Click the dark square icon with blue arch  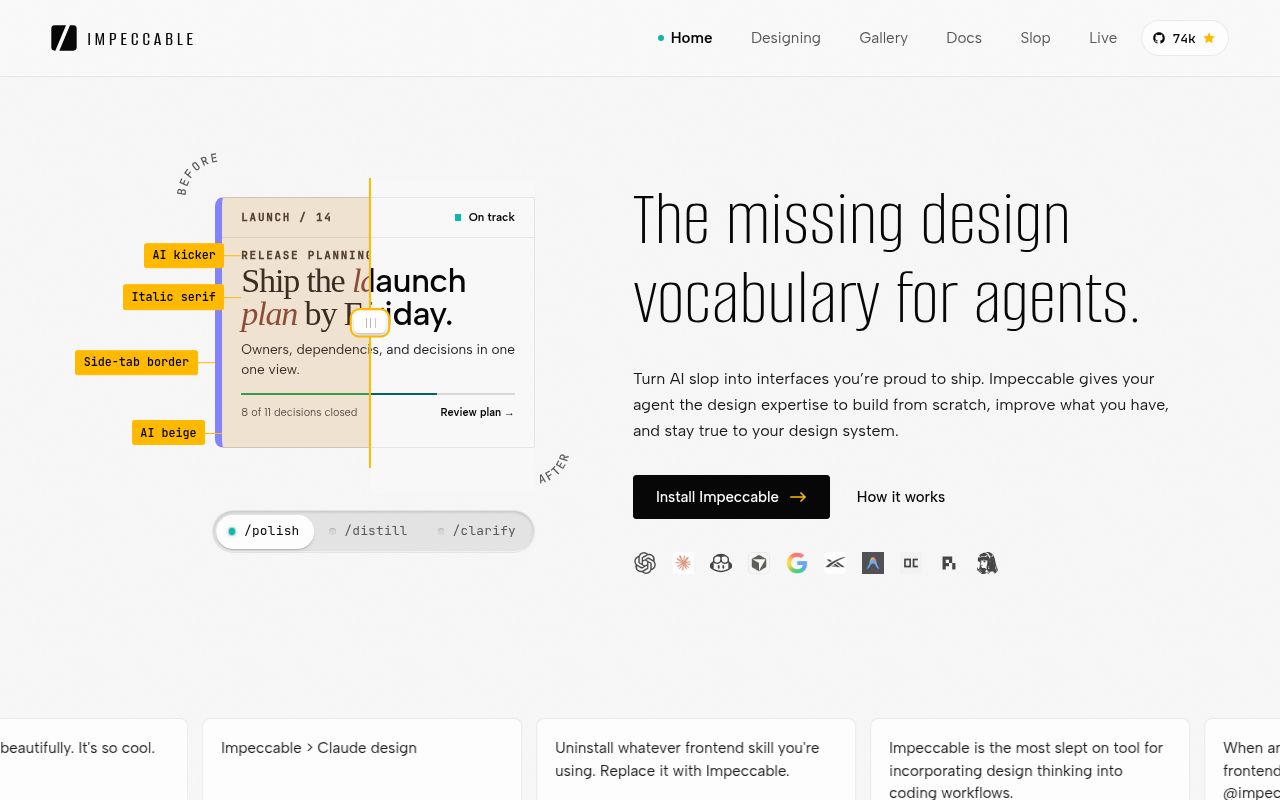[x=873, y=563]
